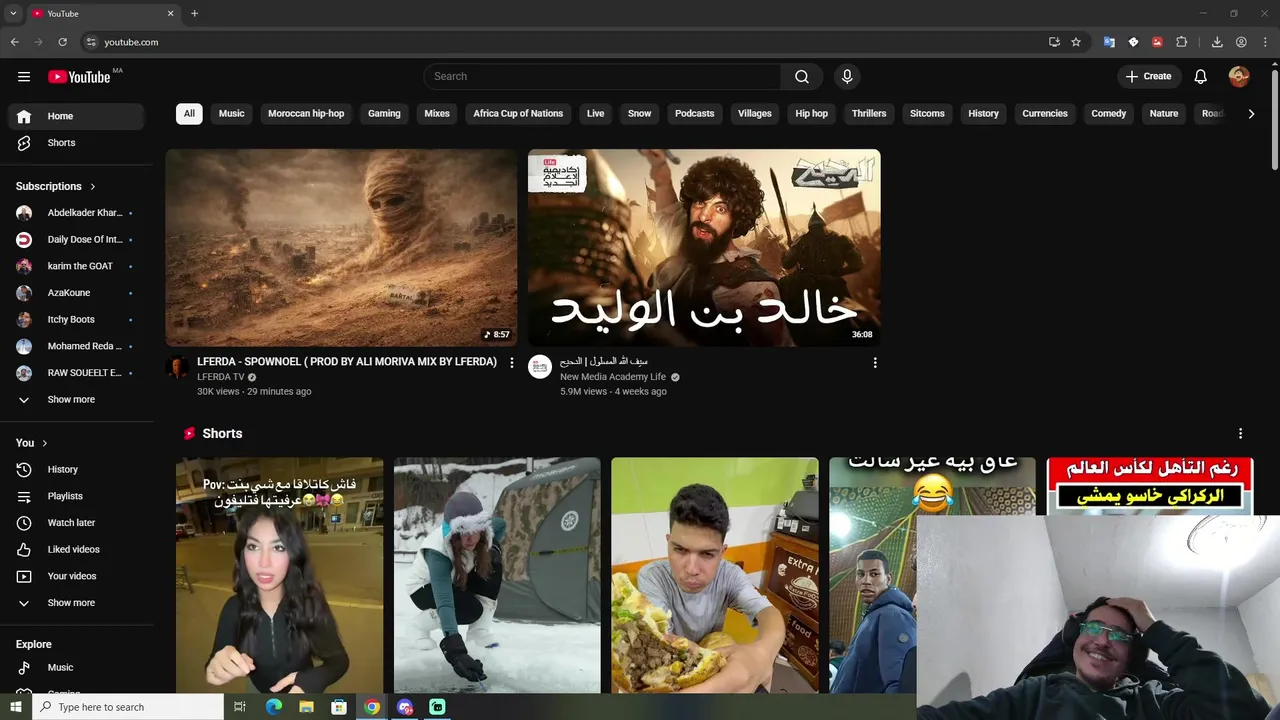The height and width of the screenshot is (720, 1280).
Task: Open Your videos
Action: click(x=76, y=576)
